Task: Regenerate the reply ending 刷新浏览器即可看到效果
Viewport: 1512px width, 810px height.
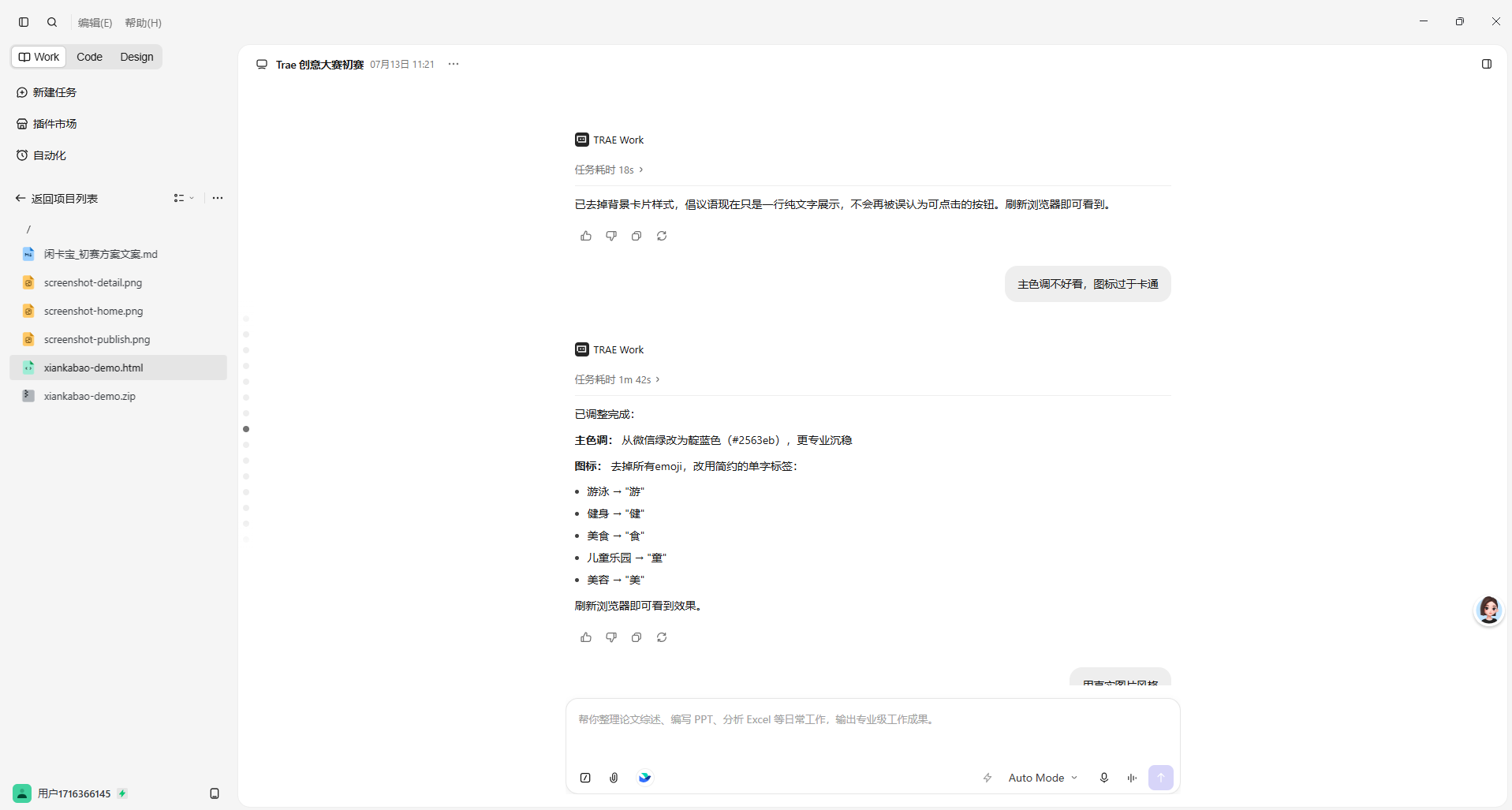Action: point(662,637)
